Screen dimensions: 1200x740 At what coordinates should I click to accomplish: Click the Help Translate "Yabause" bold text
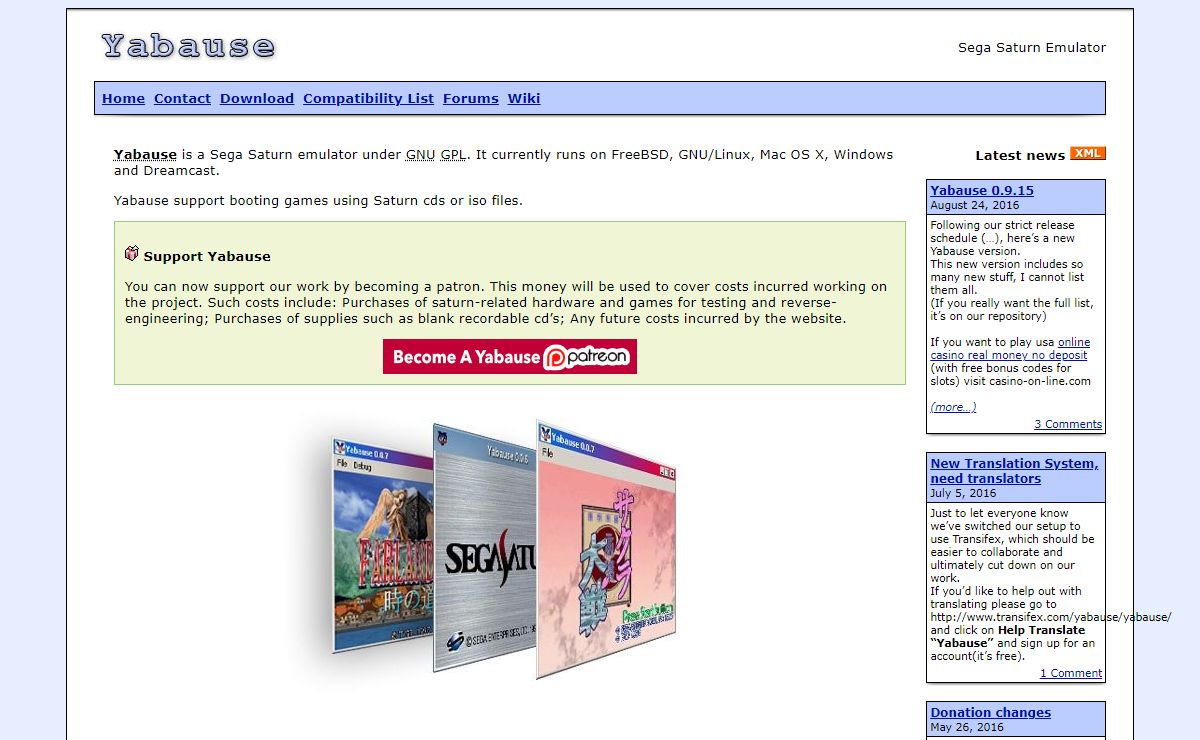tap(1008, 637)
